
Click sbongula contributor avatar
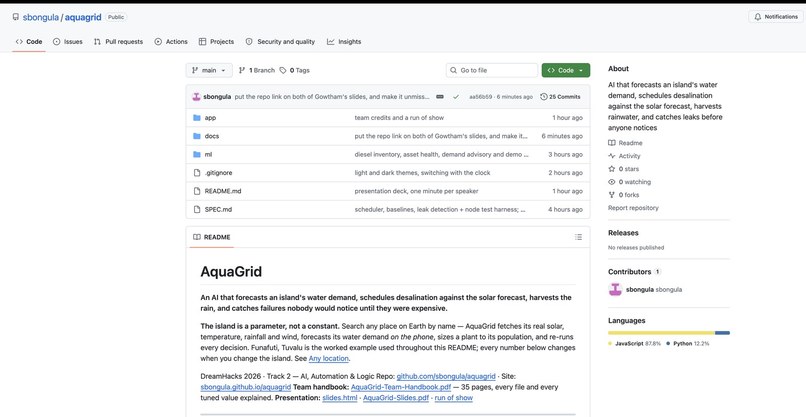(x=615, y=289)
